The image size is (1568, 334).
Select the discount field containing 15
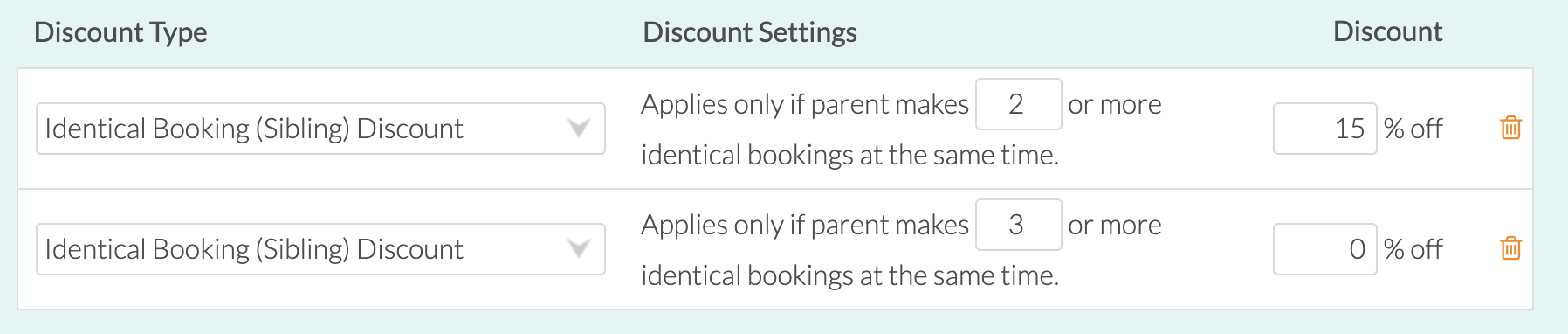pyautogui.click(x=1324, y=129)
